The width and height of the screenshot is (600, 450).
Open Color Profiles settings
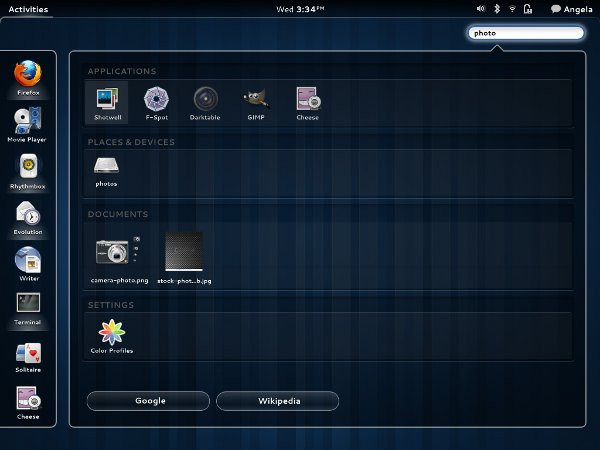[x=112, y=334]
